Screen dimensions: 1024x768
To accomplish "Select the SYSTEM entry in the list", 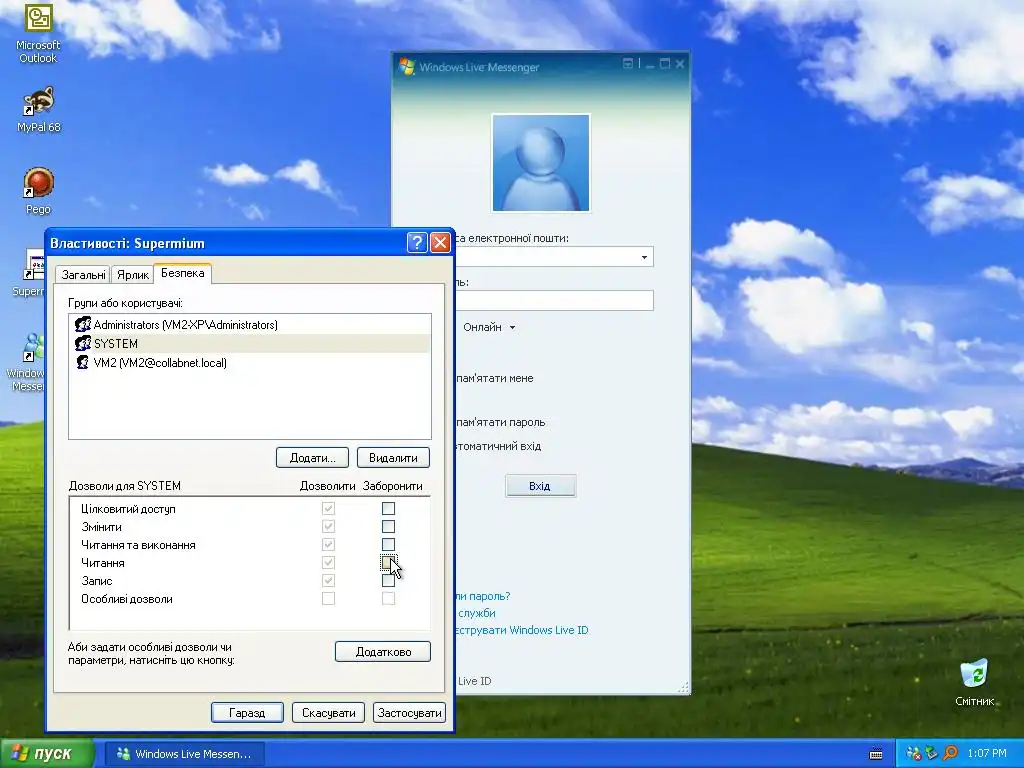I will click(250, 344).
